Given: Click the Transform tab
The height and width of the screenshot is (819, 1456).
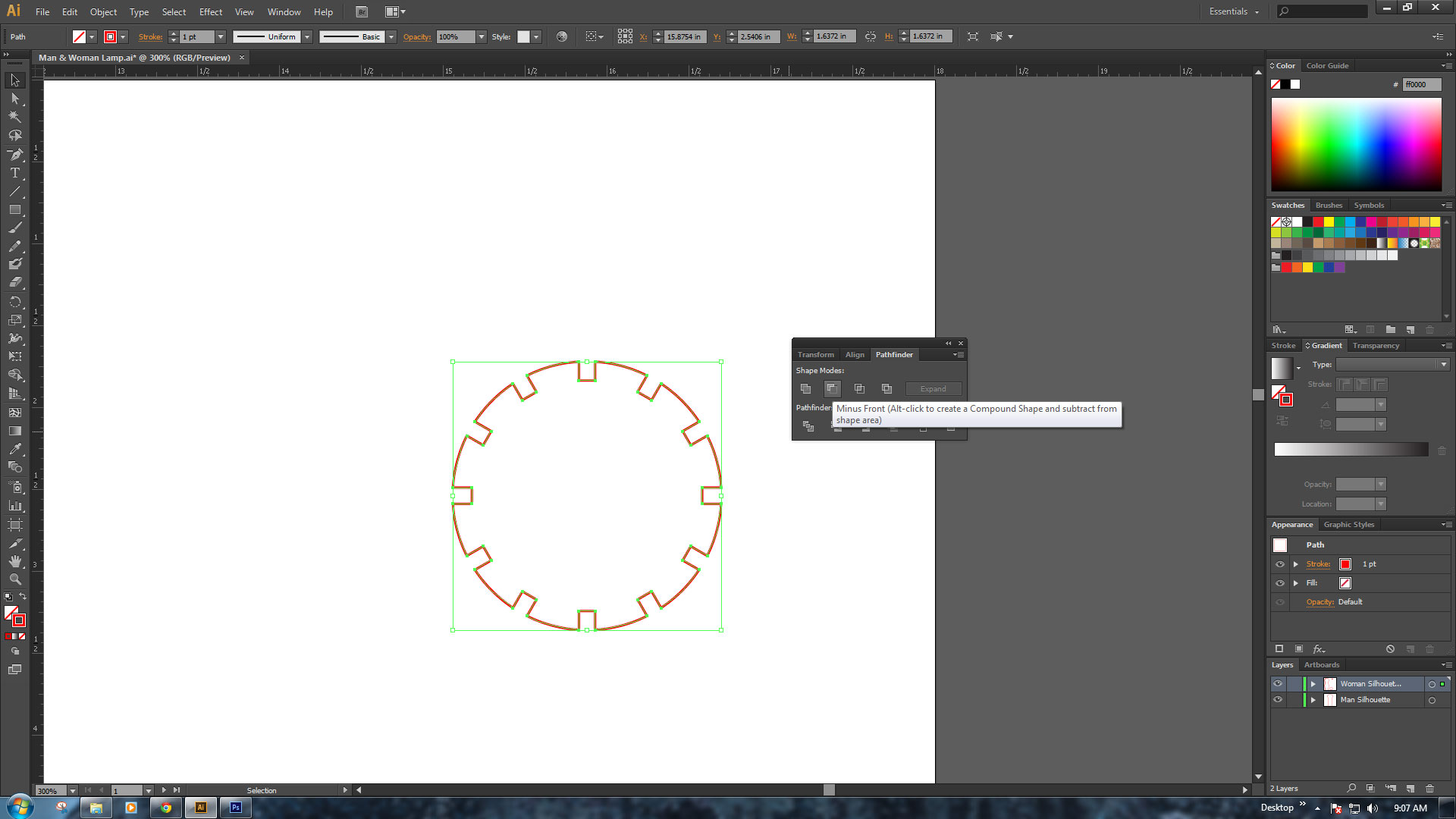Looking at the screenshot, I should [815, 354].
